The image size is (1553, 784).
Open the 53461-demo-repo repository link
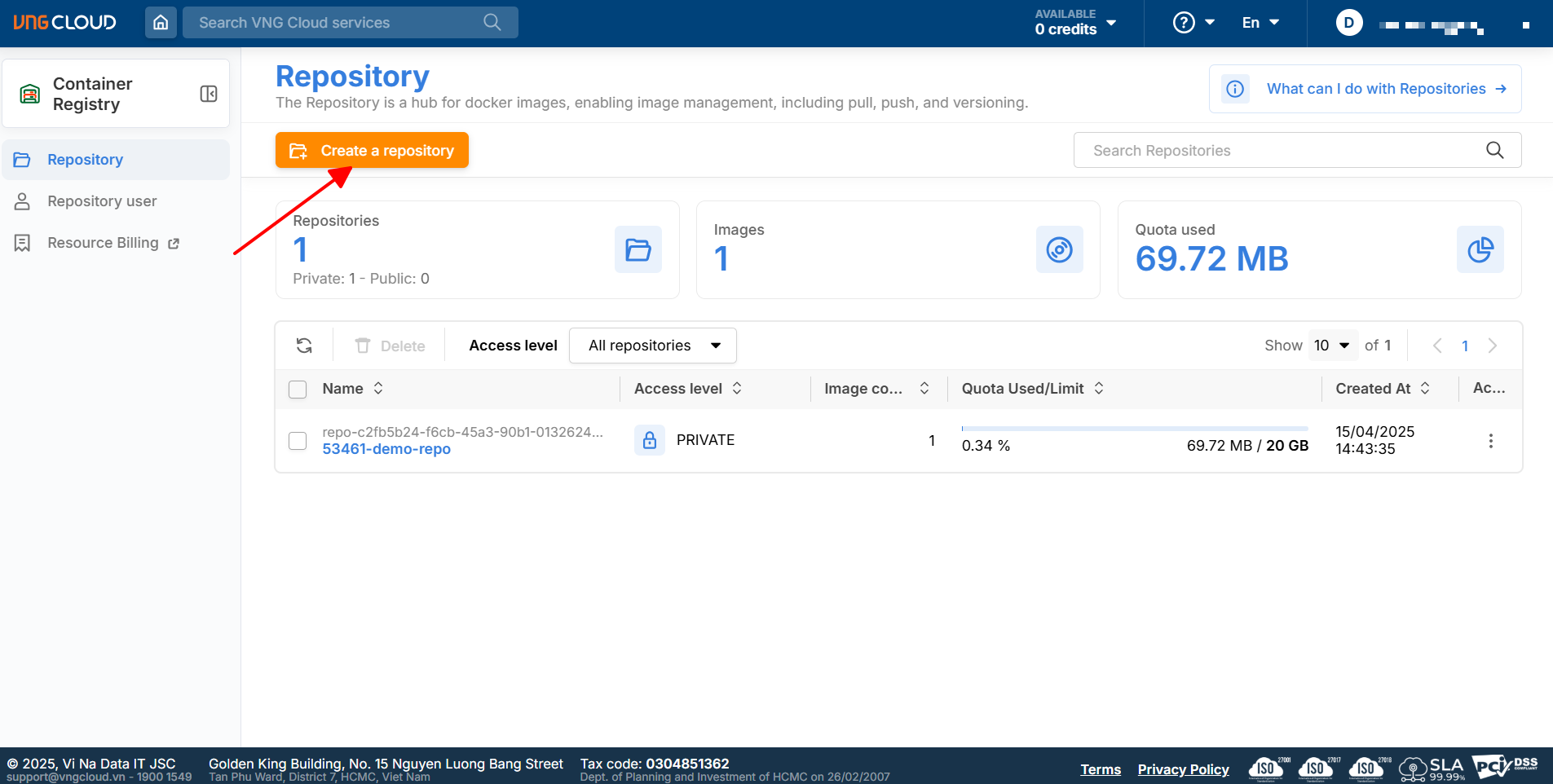tap(386, 449)
